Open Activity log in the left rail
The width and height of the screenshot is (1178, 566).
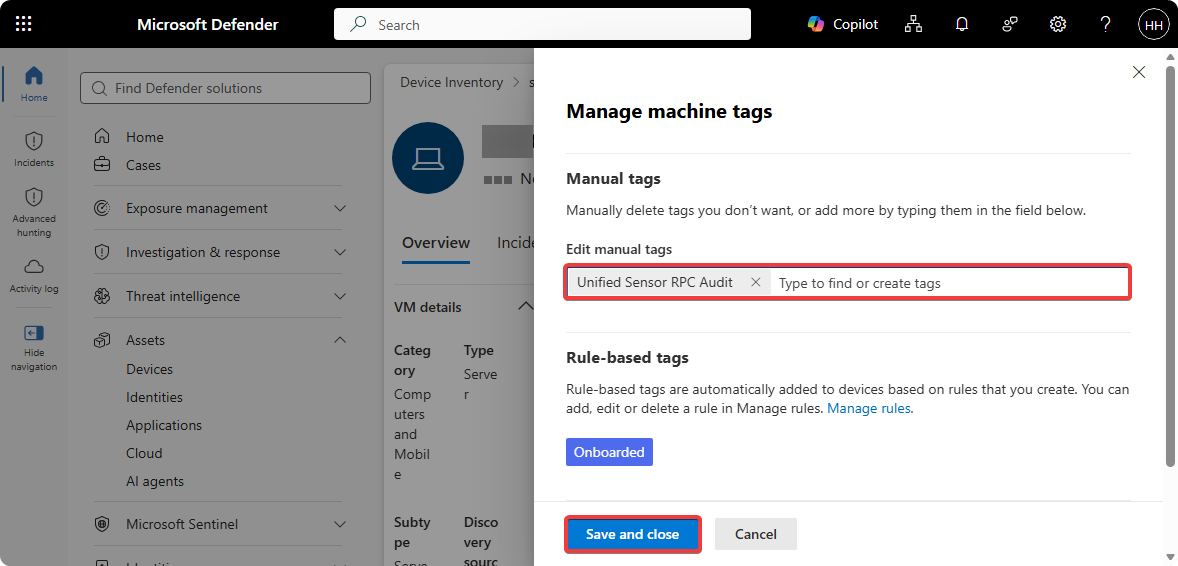(x=34, y=275)
